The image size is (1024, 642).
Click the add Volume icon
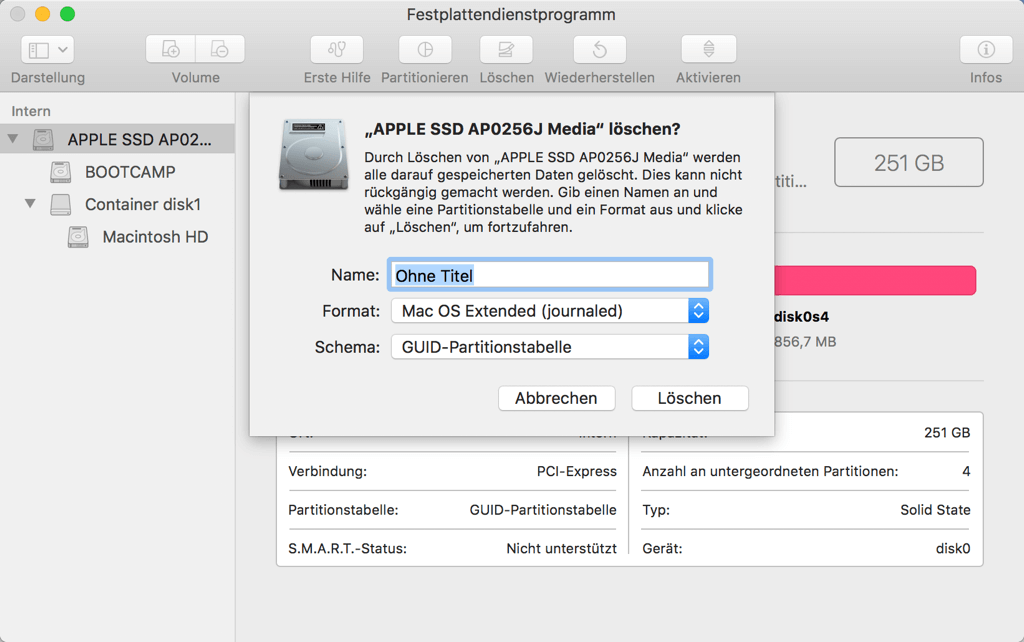(170, 50)
